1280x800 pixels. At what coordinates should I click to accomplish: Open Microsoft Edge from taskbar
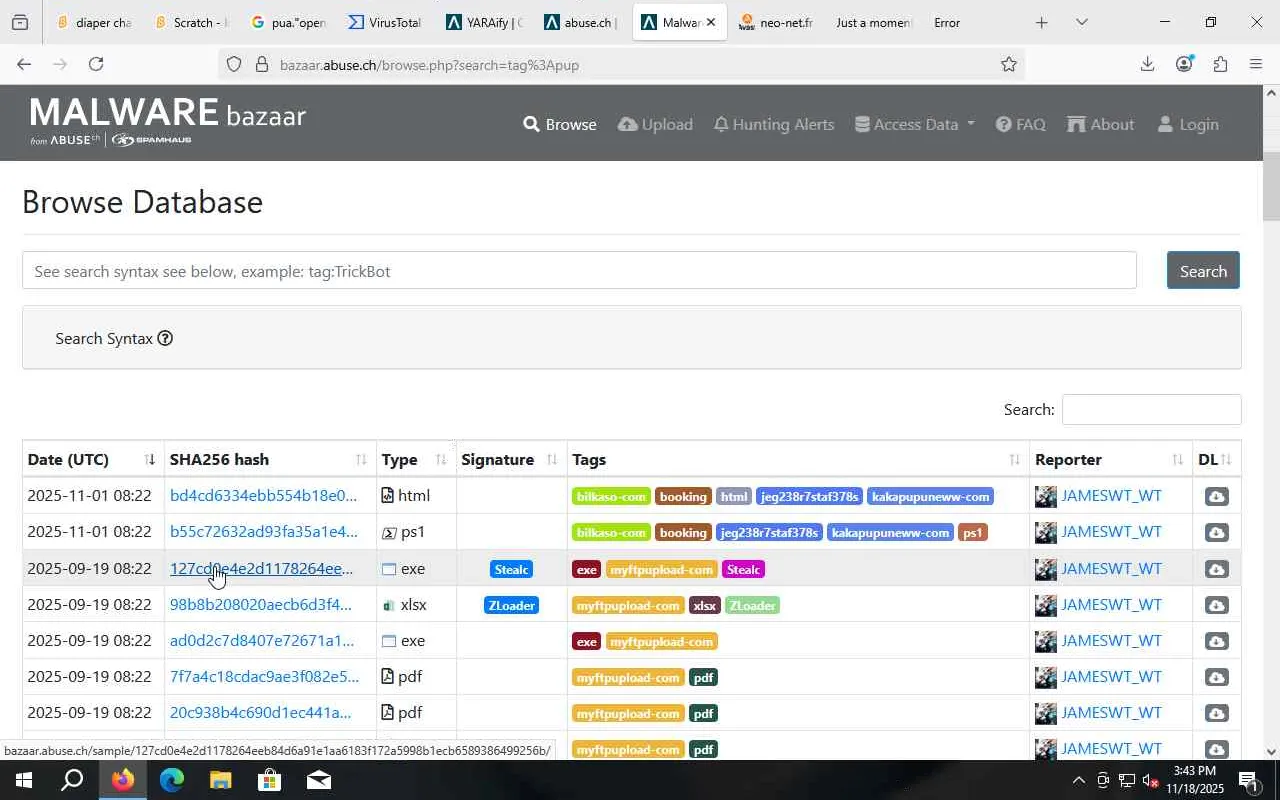(172, 780)
